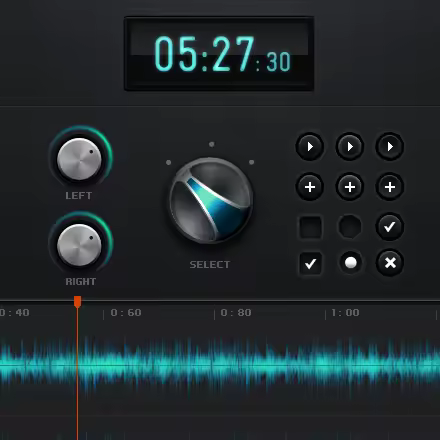Click the right dot above SELECT knob
Viewport: 440px width, 440px height.
[x=252, y=162]
